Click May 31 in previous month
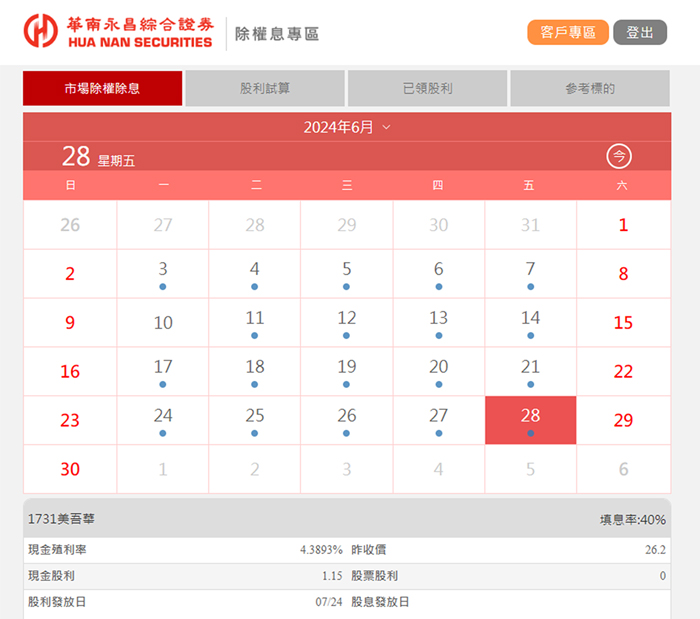 pos(530,225)
